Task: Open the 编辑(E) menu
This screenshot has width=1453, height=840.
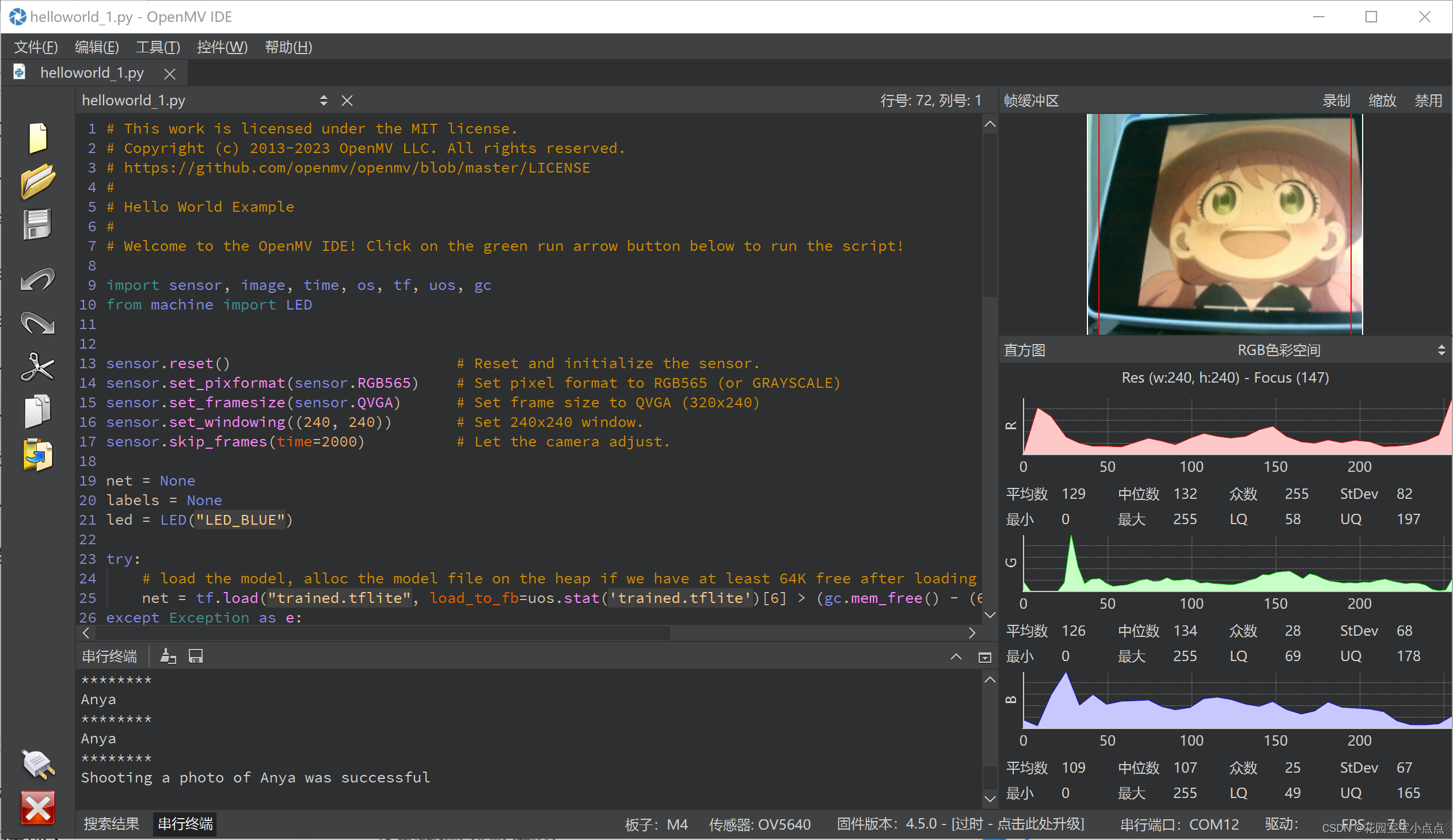Action: pyautogui.click(x=97, y=47)
